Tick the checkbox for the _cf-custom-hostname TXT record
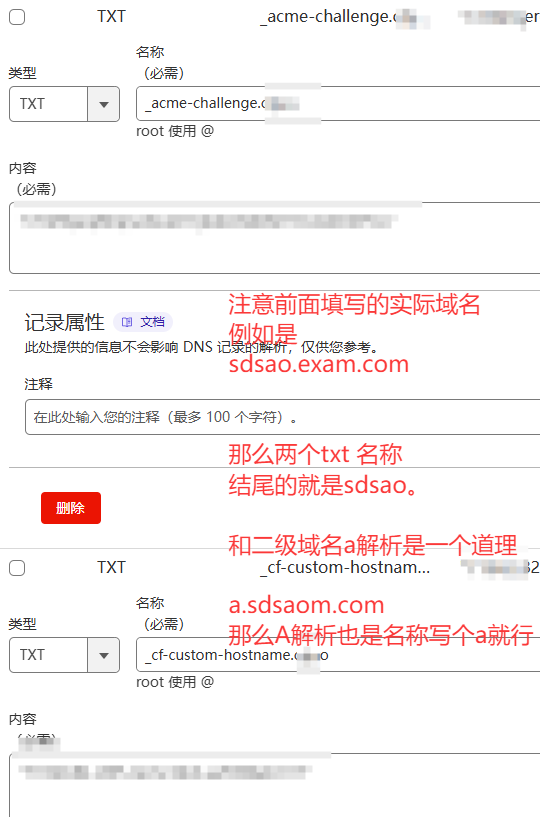This screenshot has width=540, height=817. pos(17,568)
